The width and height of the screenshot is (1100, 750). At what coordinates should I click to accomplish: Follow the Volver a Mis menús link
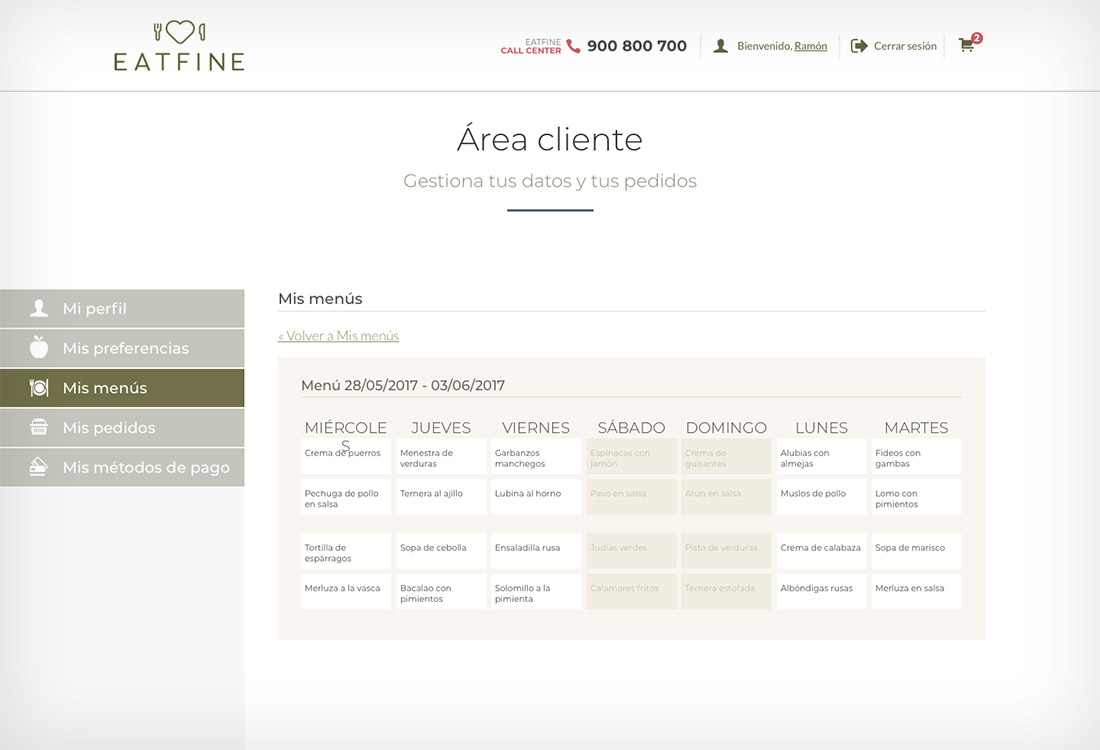pos(338,336)
